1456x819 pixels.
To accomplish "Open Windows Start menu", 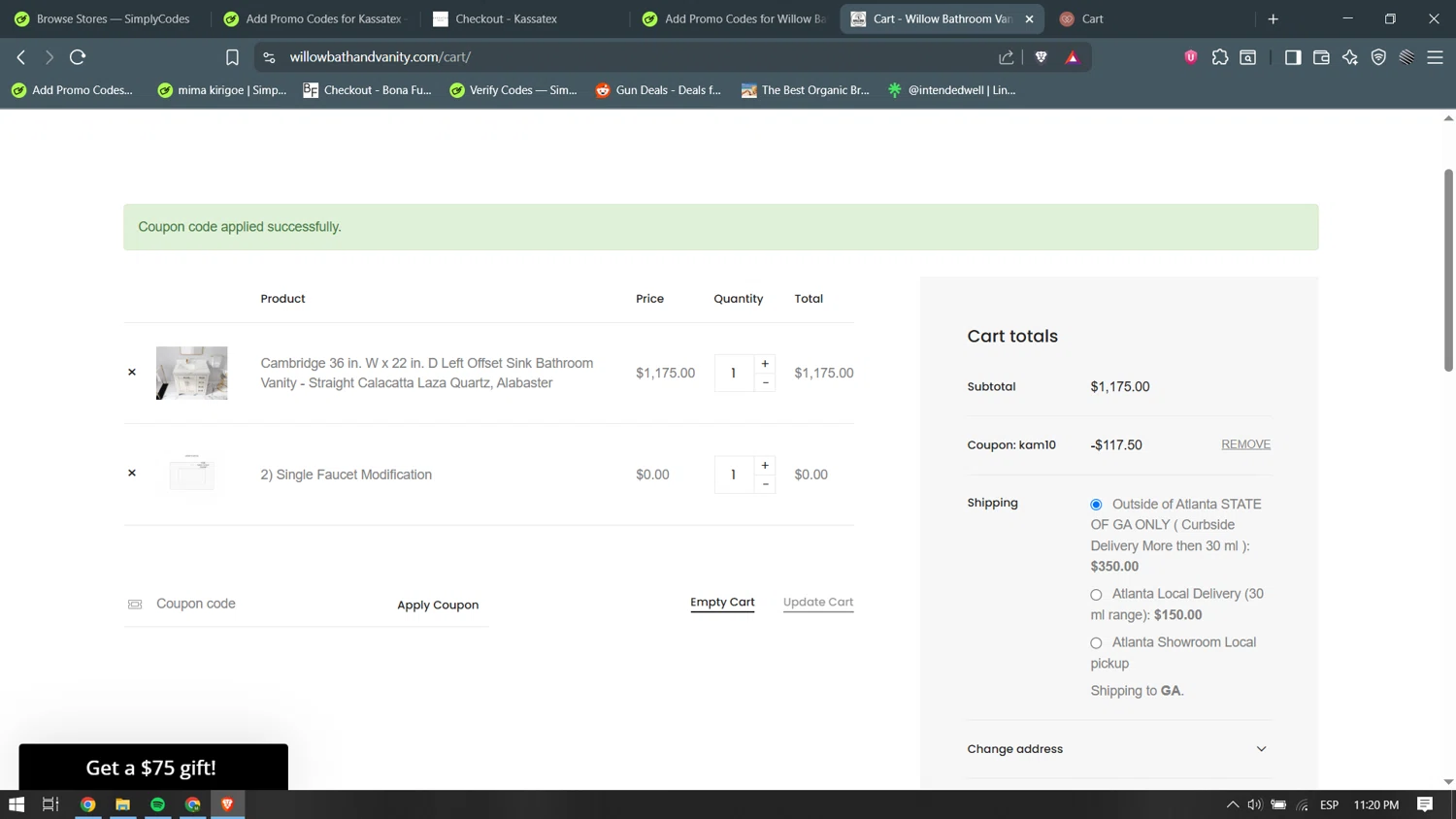I will [17, 804].
